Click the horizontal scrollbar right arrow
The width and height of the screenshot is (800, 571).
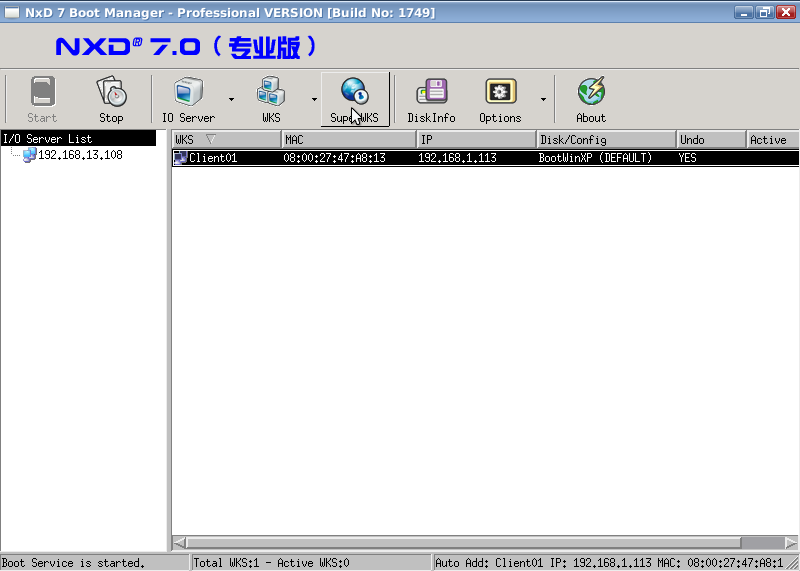pyautogui.click(x=791, y=542)
